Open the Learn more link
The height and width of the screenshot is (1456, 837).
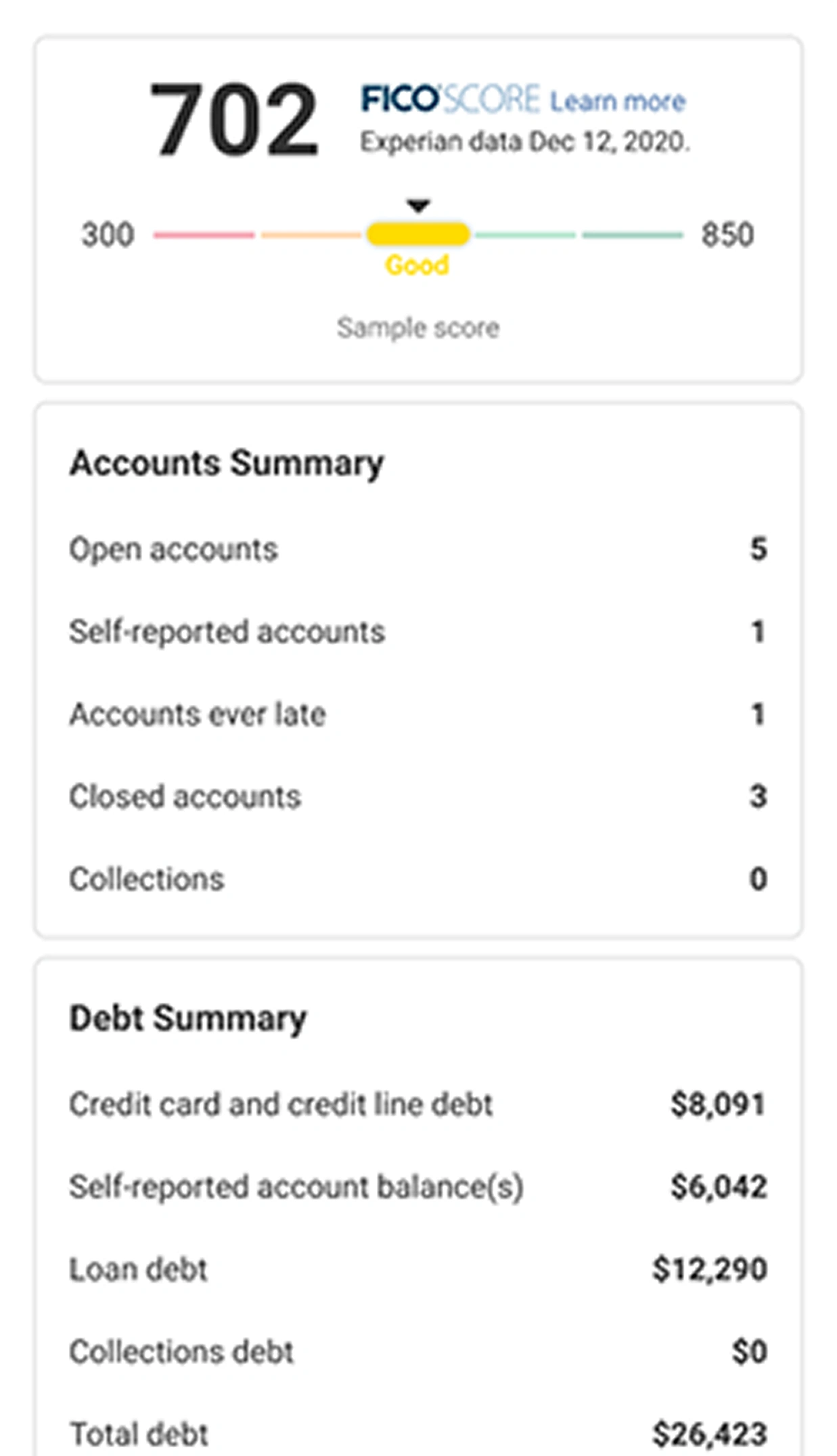pyautogui.click(x=617, y=101)
